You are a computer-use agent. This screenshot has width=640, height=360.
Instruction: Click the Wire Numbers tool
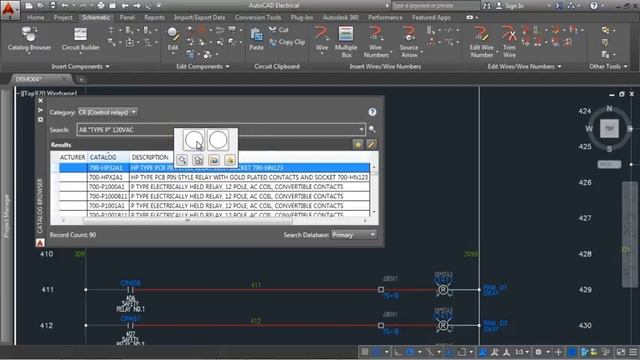376,41
